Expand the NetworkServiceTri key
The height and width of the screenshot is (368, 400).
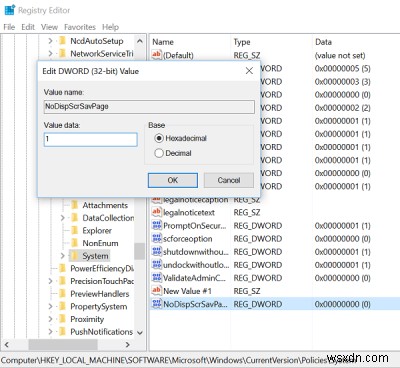[x=50, y=53]
